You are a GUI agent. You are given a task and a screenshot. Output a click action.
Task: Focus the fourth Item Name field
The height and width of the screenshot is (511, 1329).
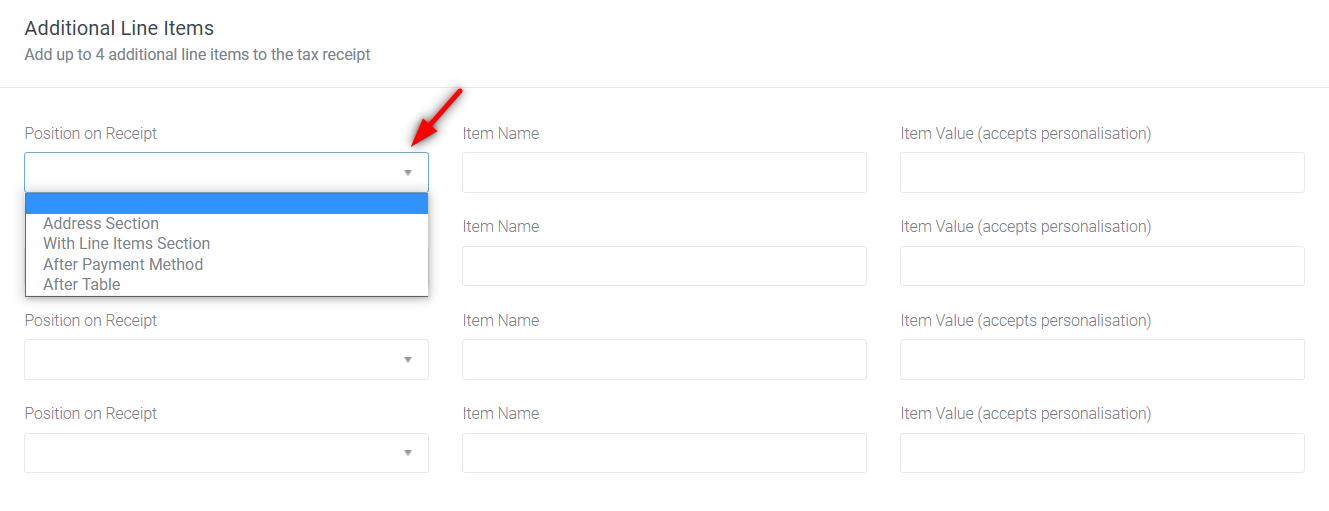[x=664, y=453]
